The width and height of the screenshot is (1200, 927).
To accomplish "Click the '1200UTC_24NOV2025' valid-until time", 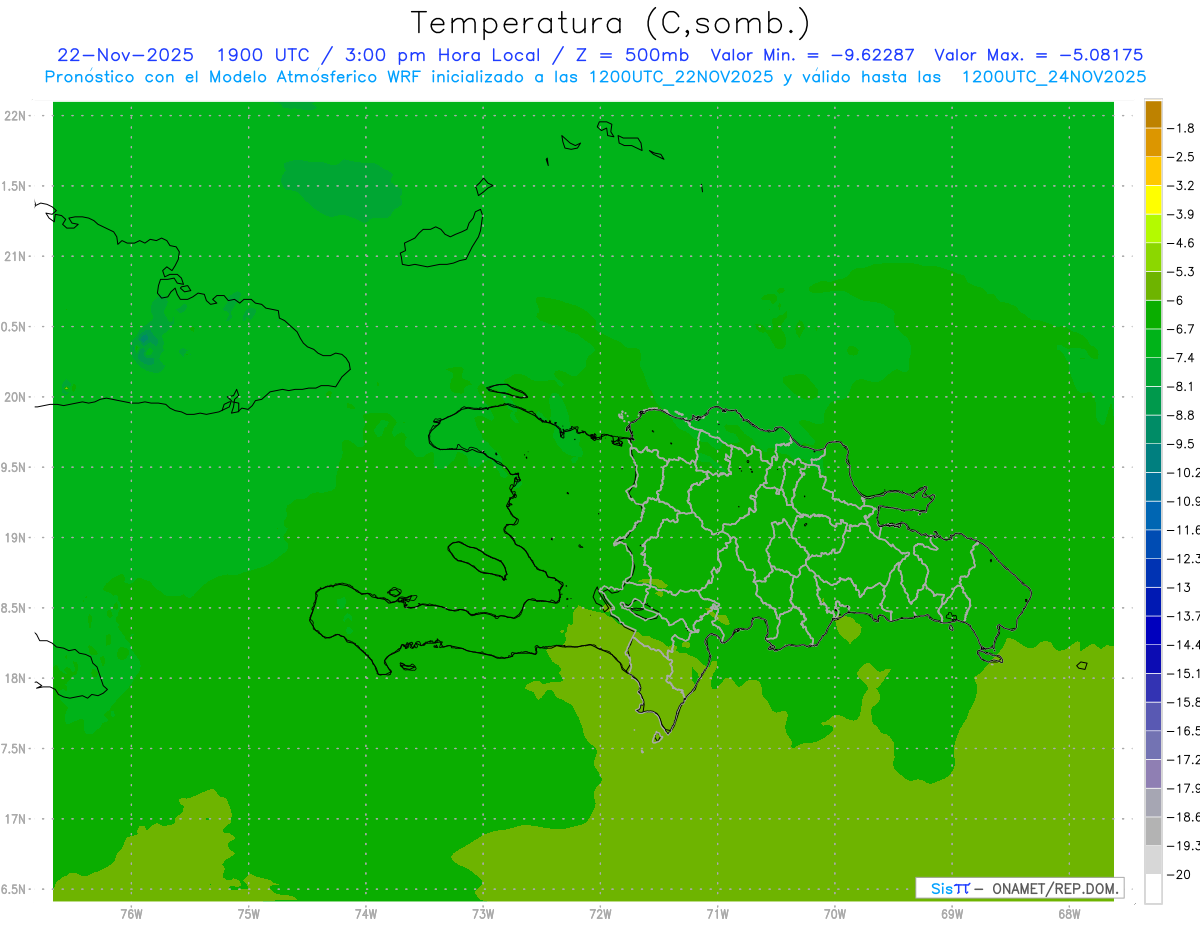I will pyautogui.click(x=1053, y=77).
